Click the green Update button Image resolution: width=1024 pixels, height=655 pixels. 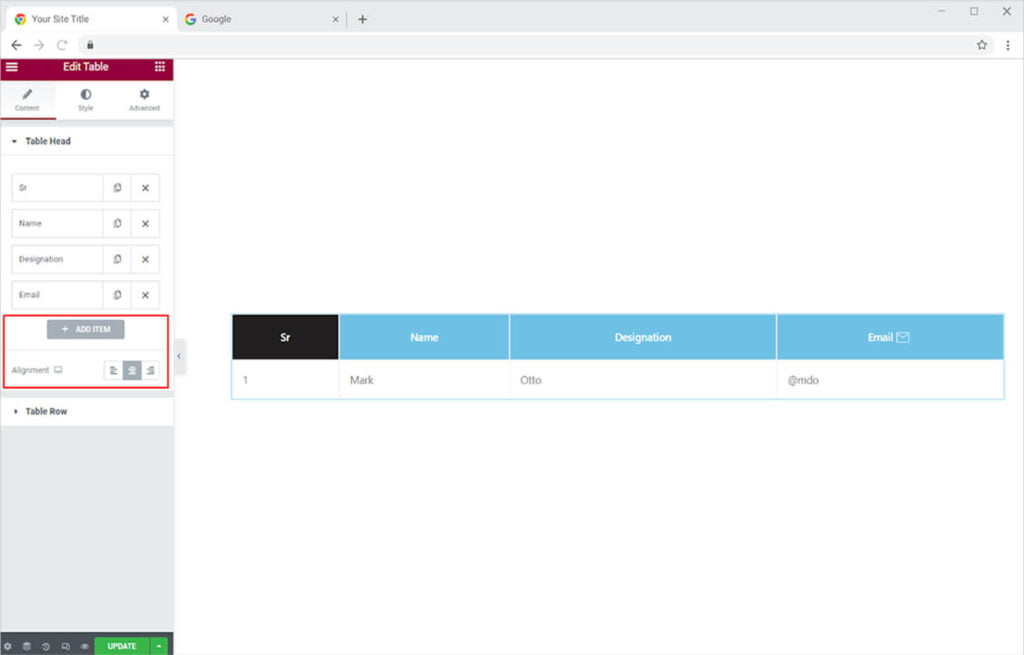pos(121,646)
